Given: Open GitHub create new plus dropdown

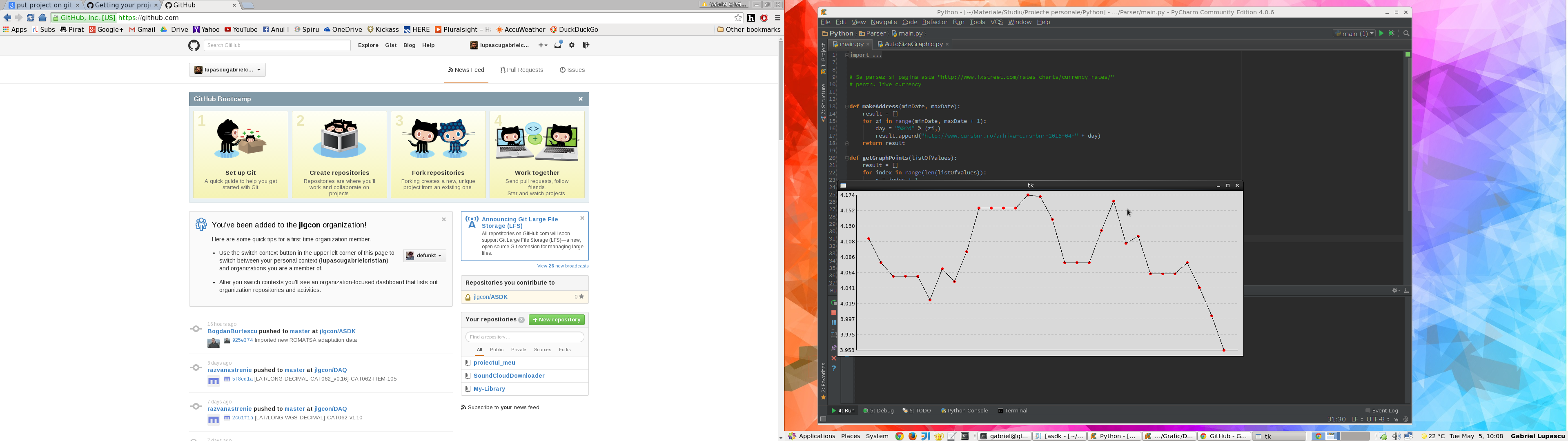Looking at the screenshot, I should pyautogui.click(x=542, y=45).
